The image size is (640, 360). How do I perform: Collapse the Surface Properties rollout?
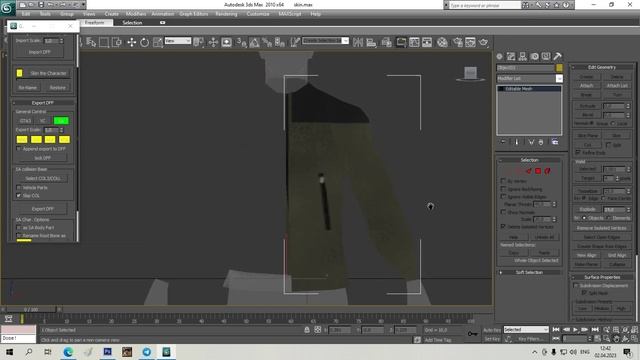click(602, 277)
